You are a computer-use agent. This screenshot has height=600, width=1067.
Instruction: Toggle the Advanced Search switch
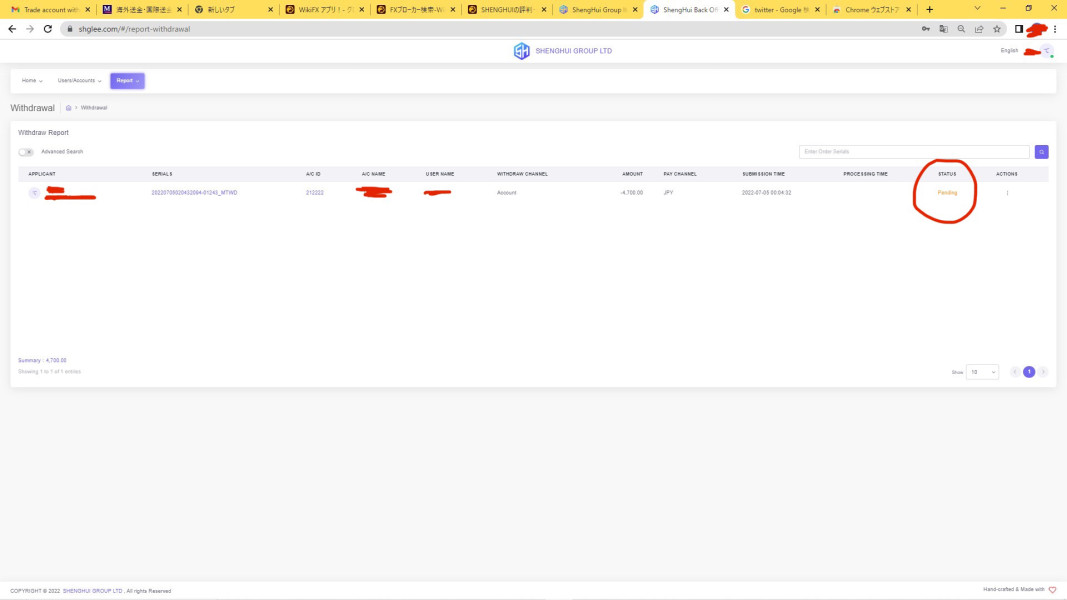pos(26,152)
